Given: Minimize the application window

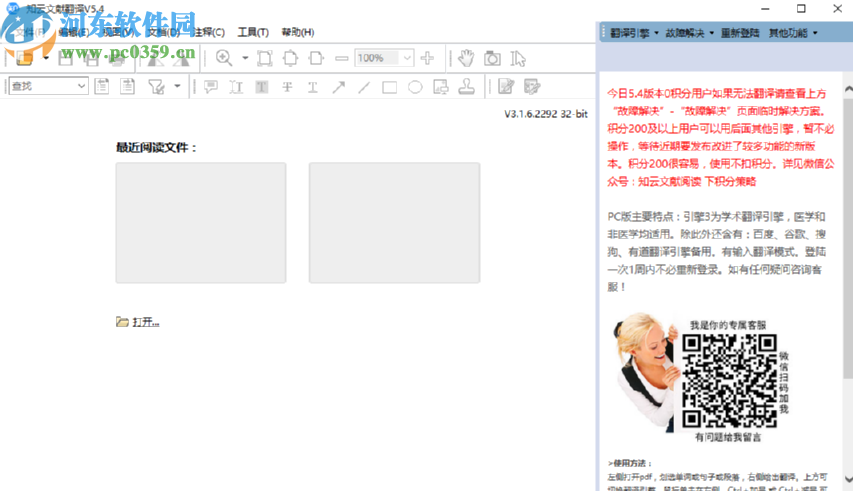Looking at the screenshot, I should pyautogui.click(x=765, y=9).
